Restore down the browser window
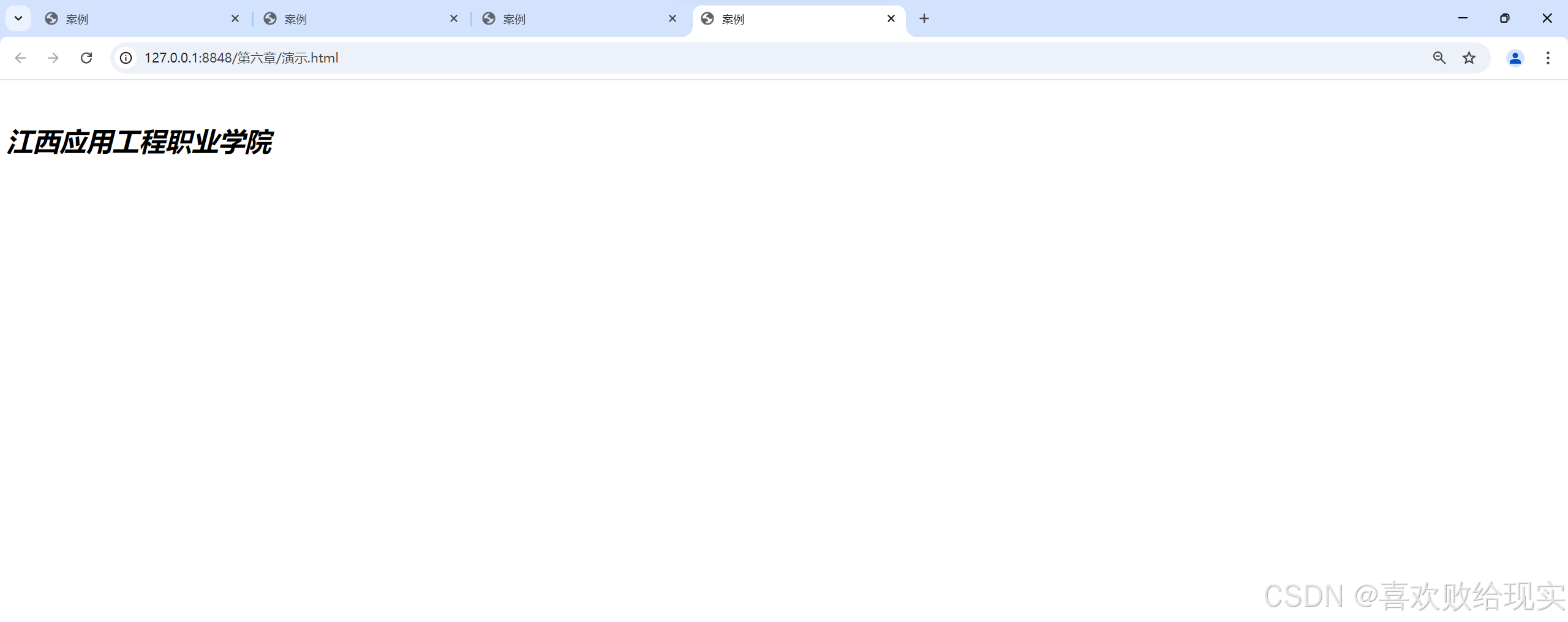 click(x=1505, y=18)
